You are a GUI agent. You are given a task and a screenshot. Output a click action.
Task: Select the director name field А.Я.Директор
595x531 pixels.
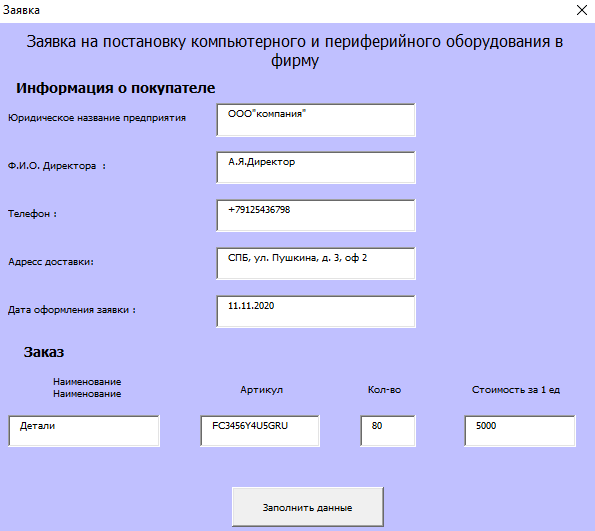click(x=316, y=168)
